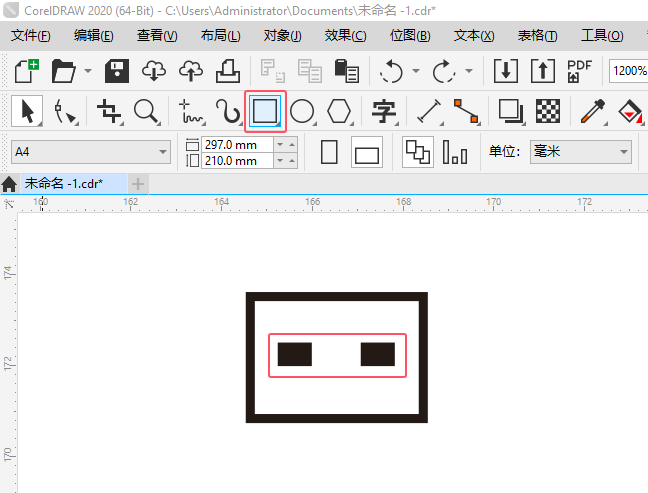
Task: Save document with floppy disk icon
Action: [117, 71]
